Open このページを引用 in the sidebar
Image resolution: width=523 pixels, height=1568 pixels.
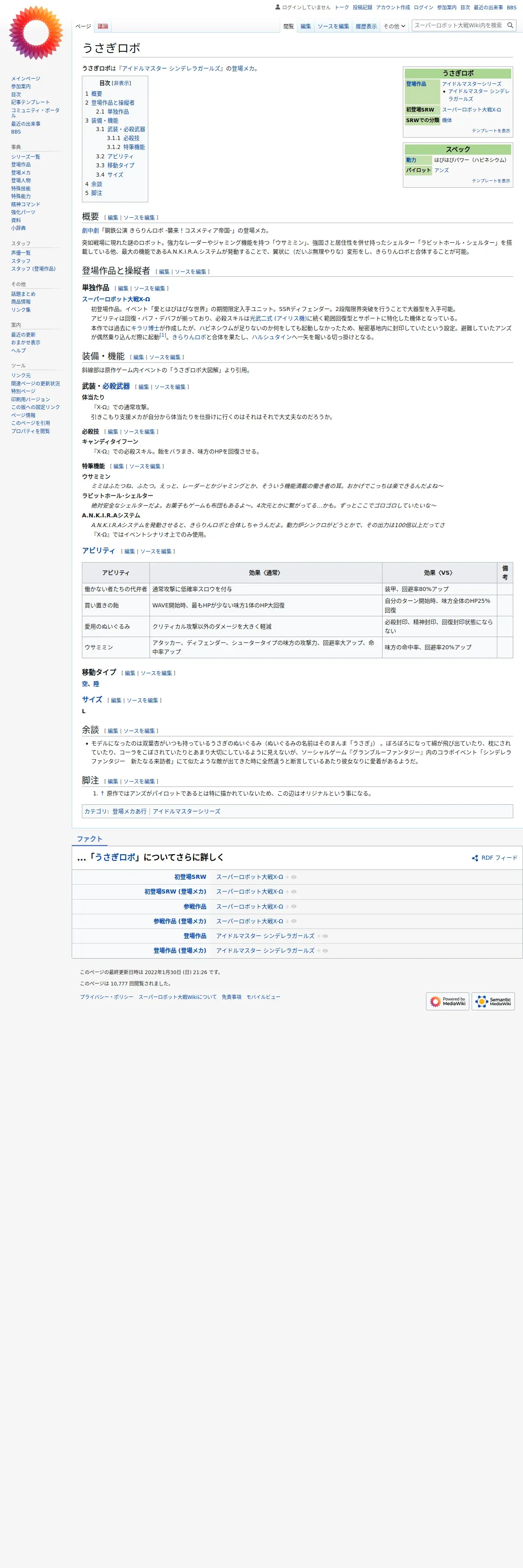31,423
